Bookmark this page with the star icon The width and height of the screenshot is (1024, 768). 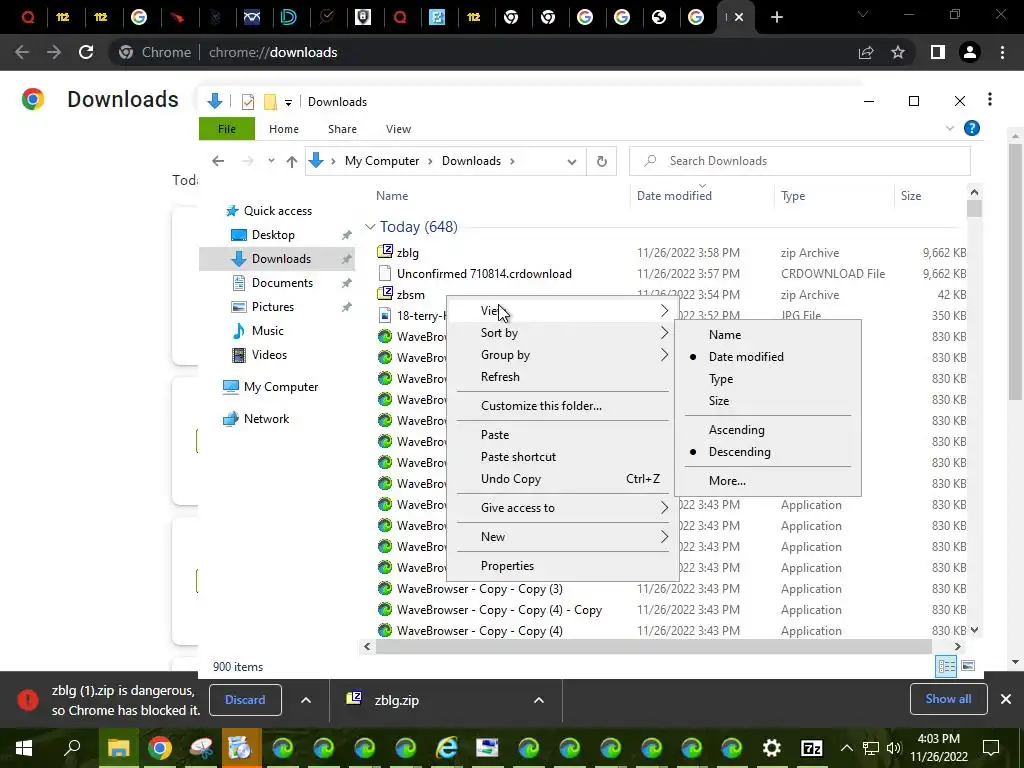898,52
